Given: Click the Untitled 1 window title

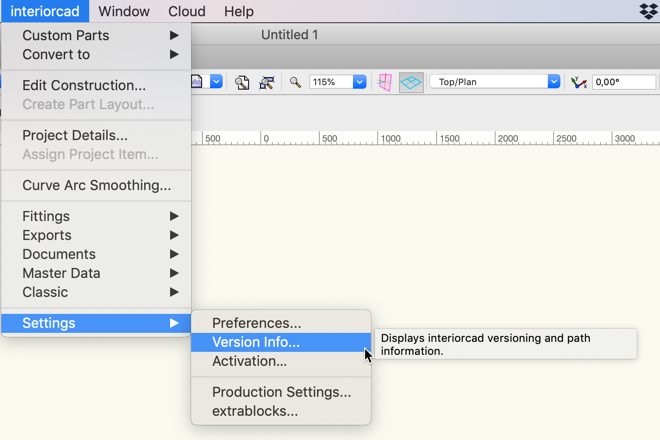Looking at the screenshot, I should coord(290,35).
